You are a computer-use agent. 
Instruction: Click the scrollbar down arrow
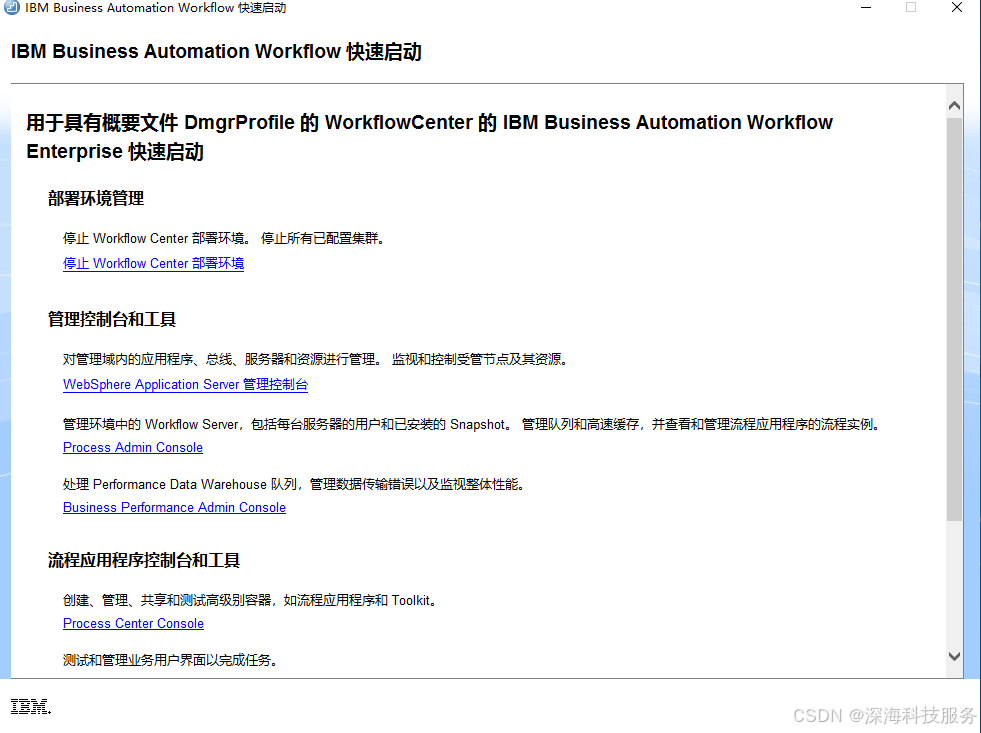pos(954,656)
